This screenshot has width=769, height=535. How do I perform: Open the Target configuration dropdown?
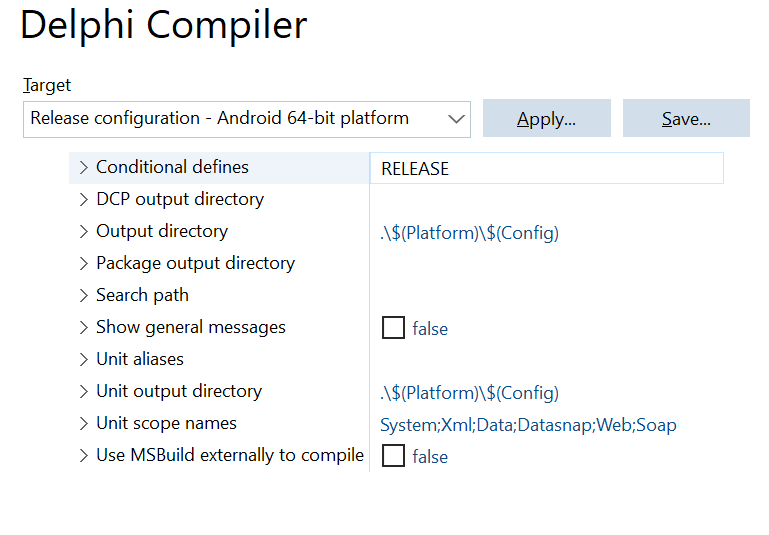(x=247, y=119)
